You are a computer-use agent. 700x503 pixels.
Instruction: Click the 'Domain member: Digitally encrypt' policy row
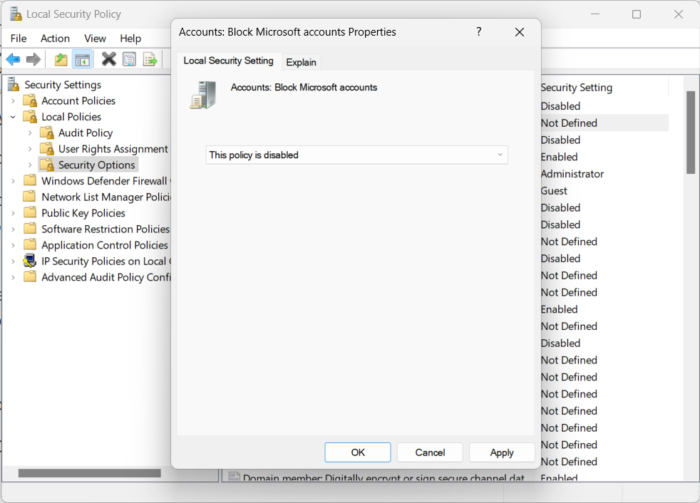click(377, 478)
